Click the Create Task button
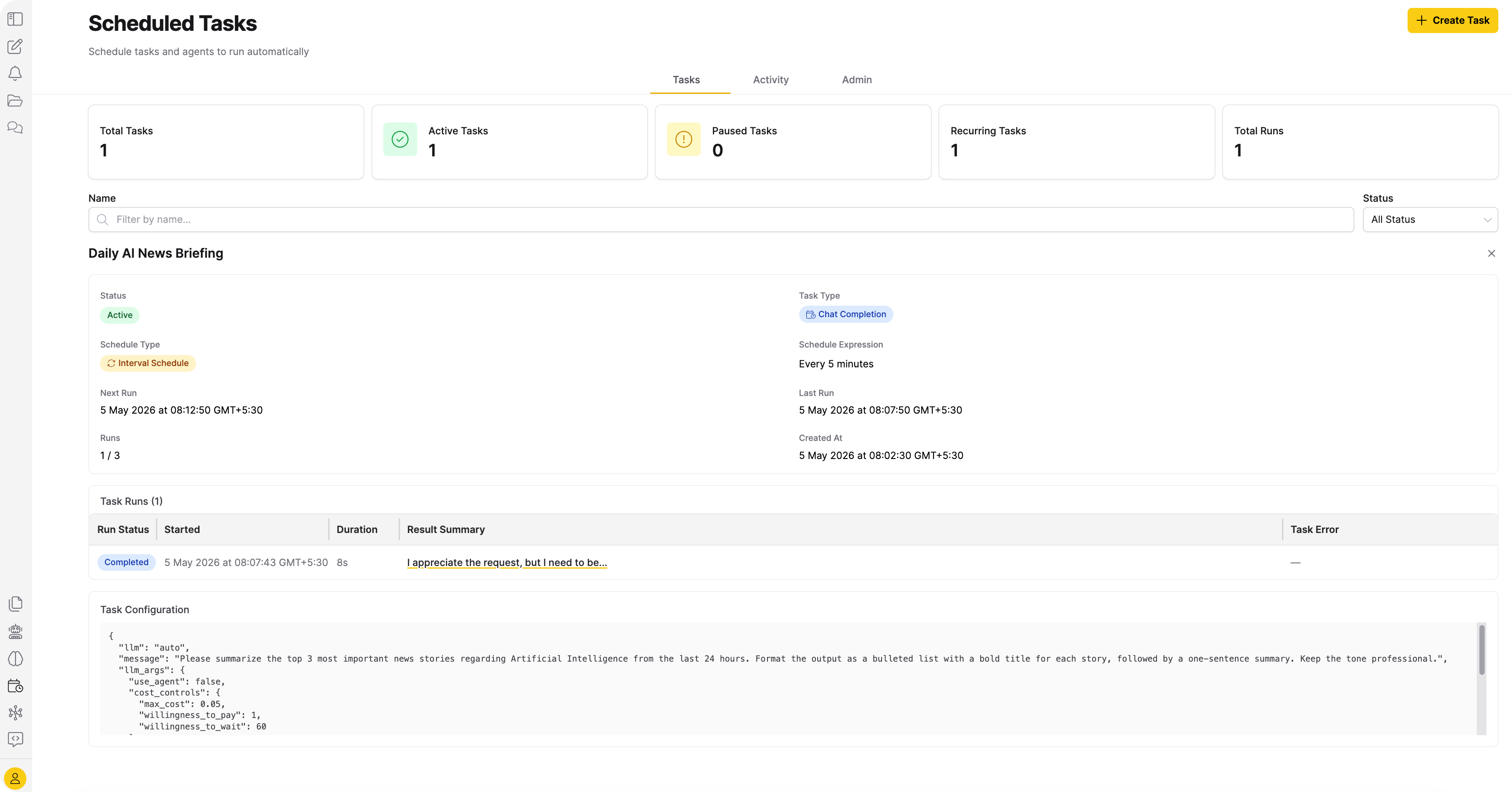Viewport: 1512px width, 792px height. tap(1453, 21)
